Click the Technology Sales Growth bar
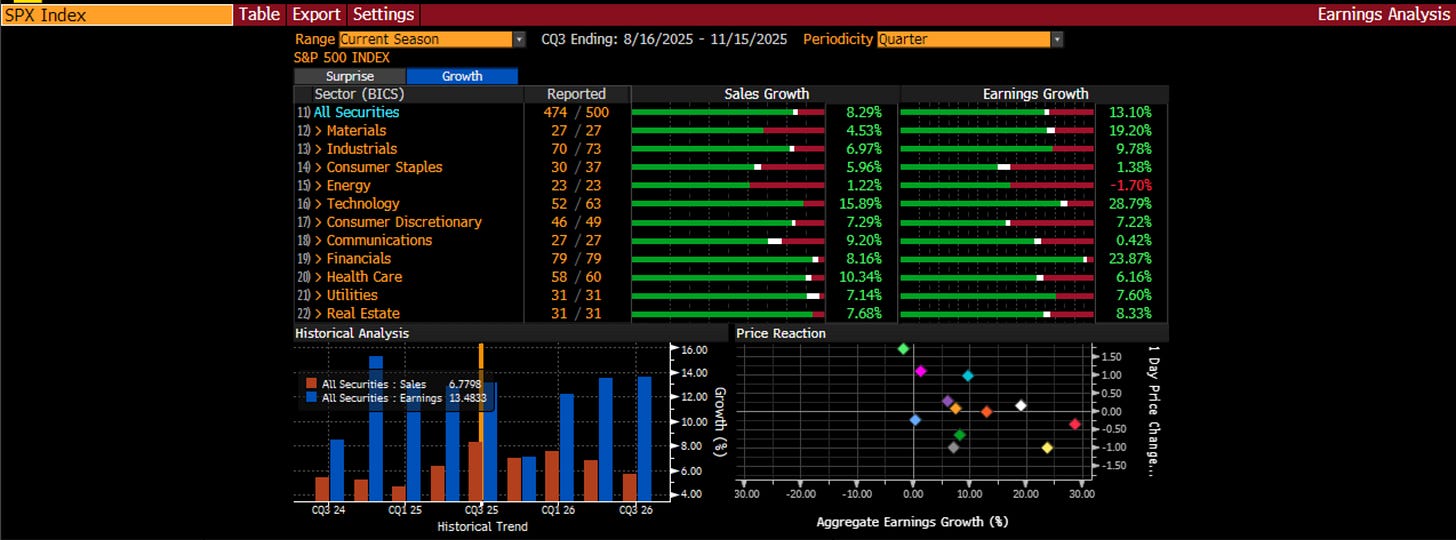The width and height of the screenshot is (1456, 540). click(728, 204)
